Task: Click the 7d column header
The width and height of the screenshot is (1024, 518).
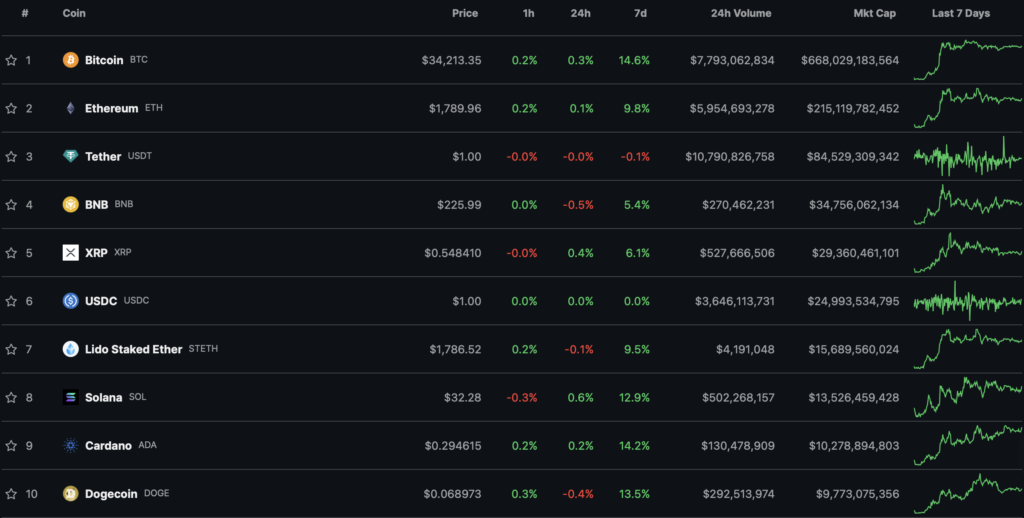Action: click(x=641, y=14)
